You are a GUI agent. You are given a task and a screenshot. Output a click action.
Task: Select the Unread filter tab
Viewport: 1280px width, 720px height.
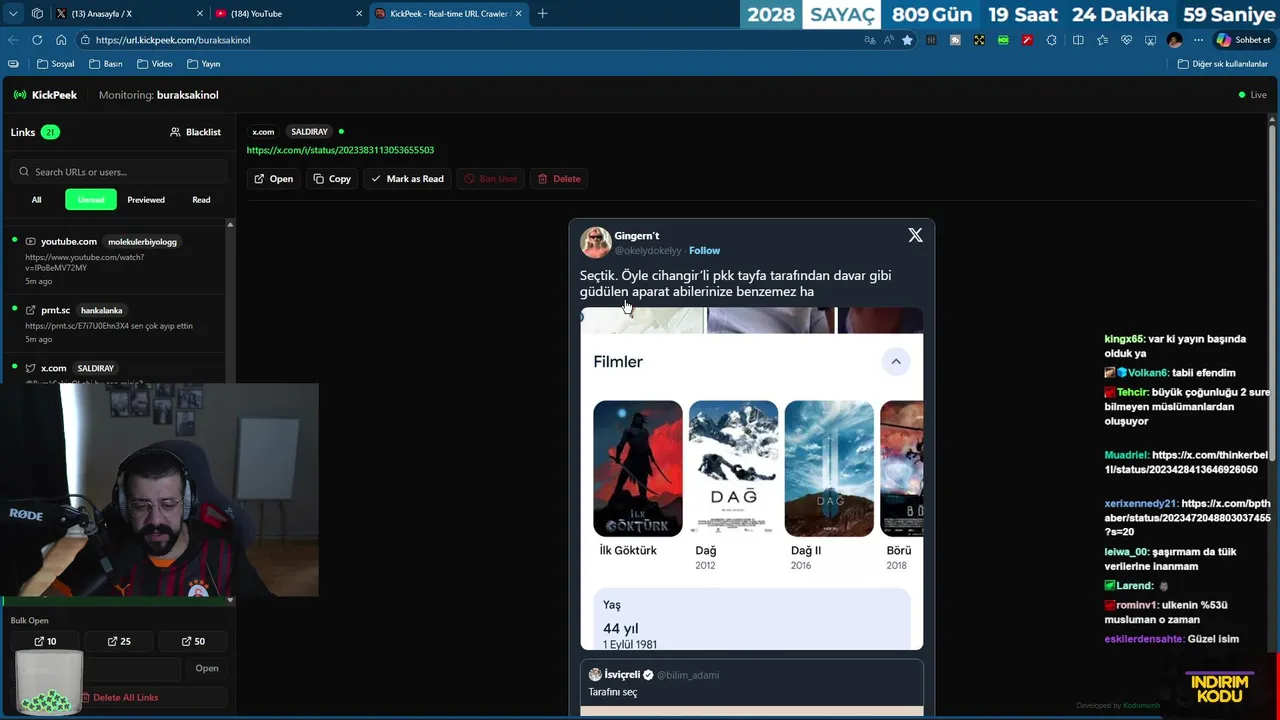coord(91,200)
